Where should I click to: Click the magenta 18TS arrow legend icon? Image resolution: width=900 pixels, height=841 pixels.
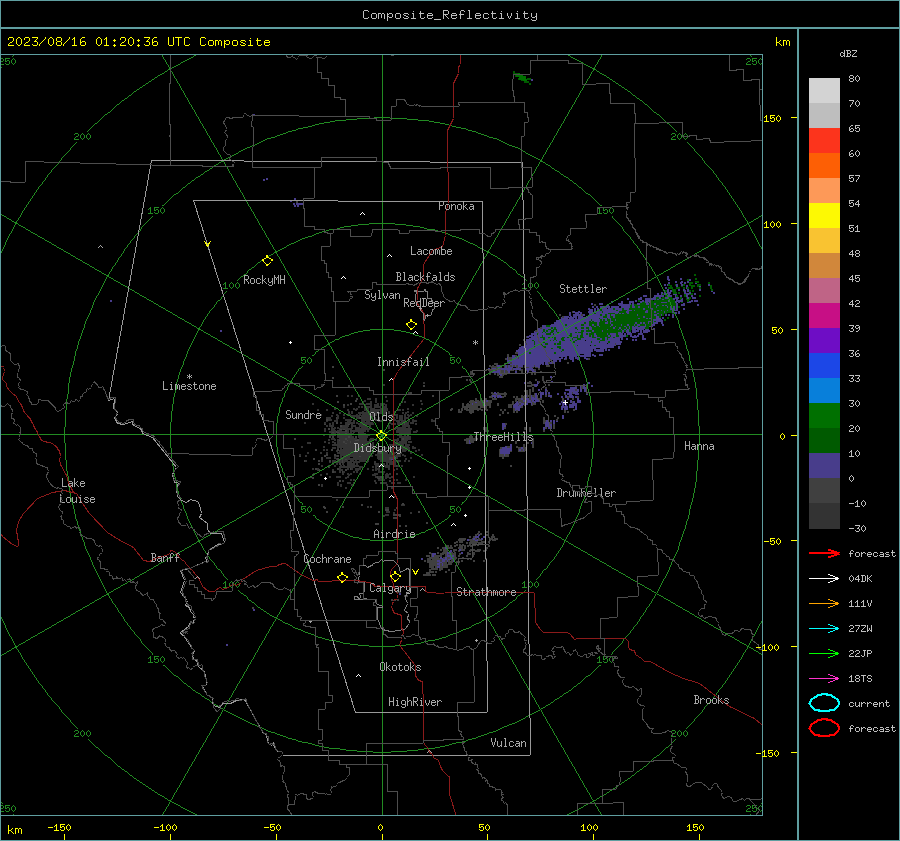click(824, 679)
